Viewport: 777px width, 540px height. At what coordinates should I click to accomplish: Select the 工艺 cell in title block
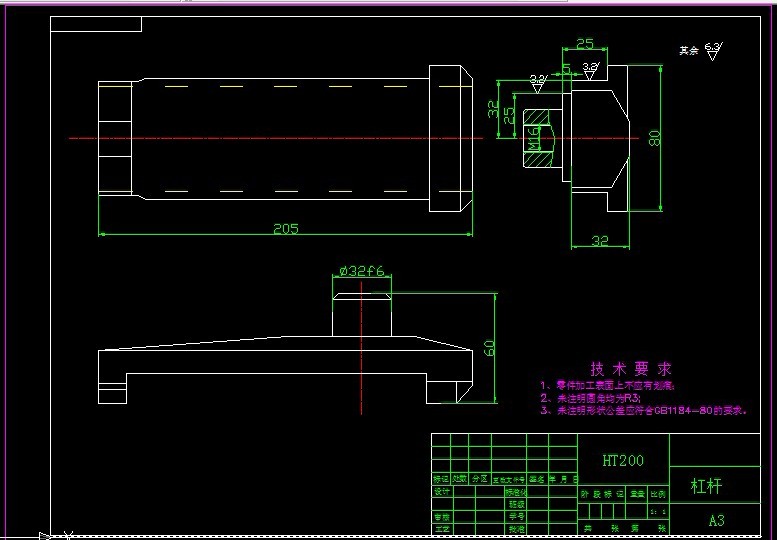(442, 529)
